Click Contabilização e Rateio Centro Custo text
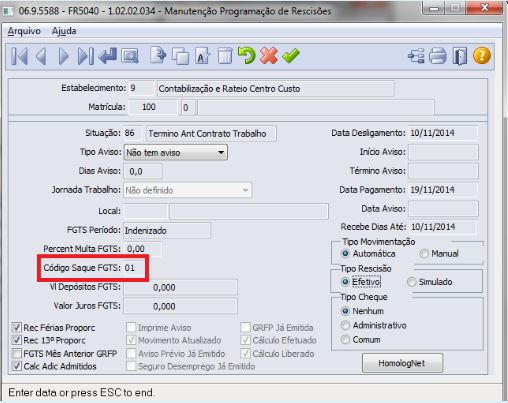 (229, 89)
